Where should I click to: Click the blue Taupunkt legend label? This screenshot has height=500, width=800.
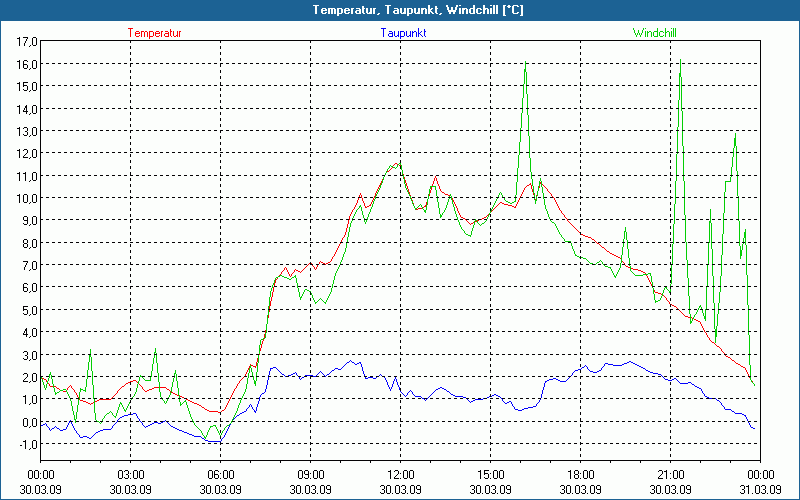(x=403, y=33)
